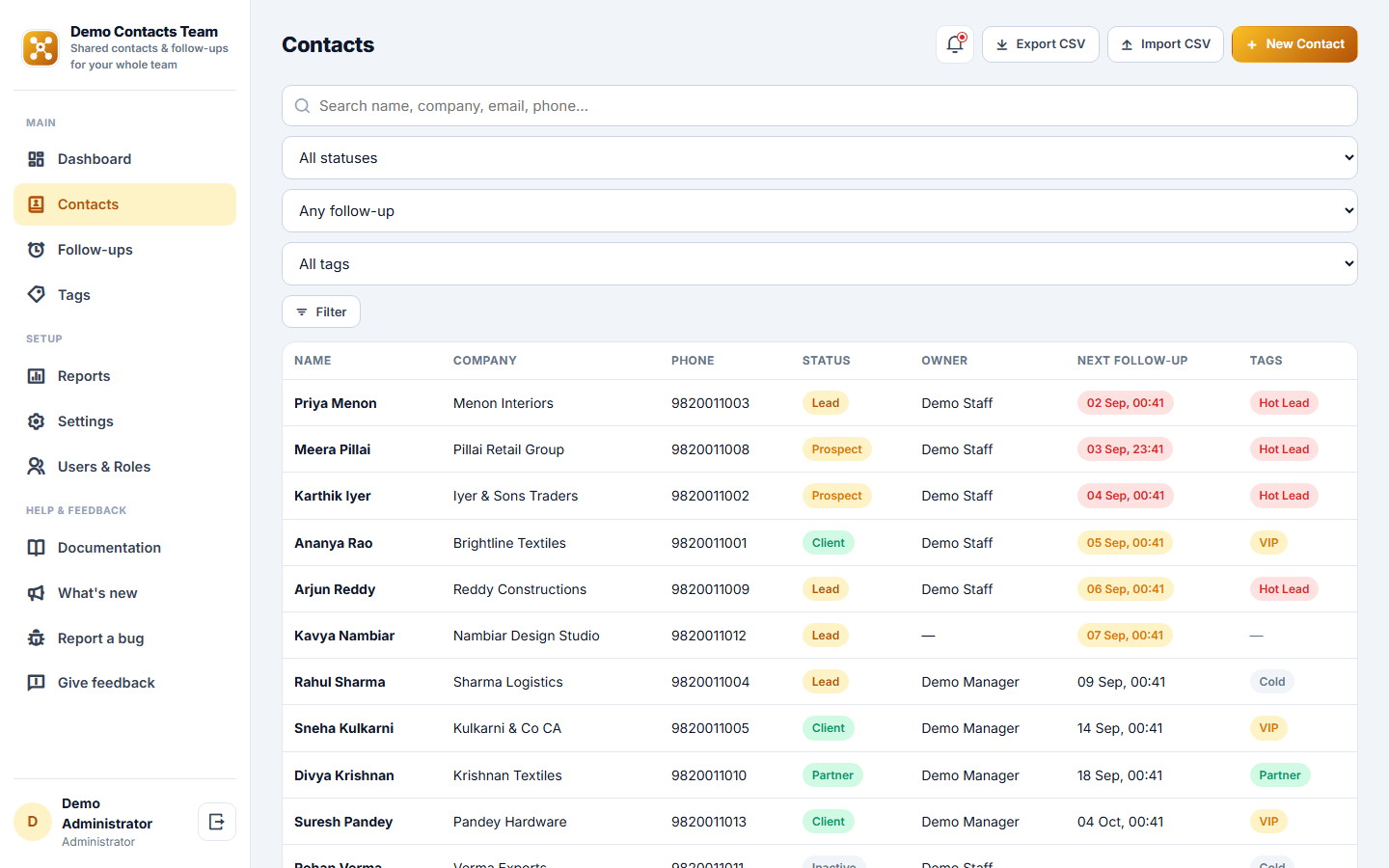The width and height of the screenshot is (1389, 868).
Task: Click the Status column header
Action: click(827, 361)
